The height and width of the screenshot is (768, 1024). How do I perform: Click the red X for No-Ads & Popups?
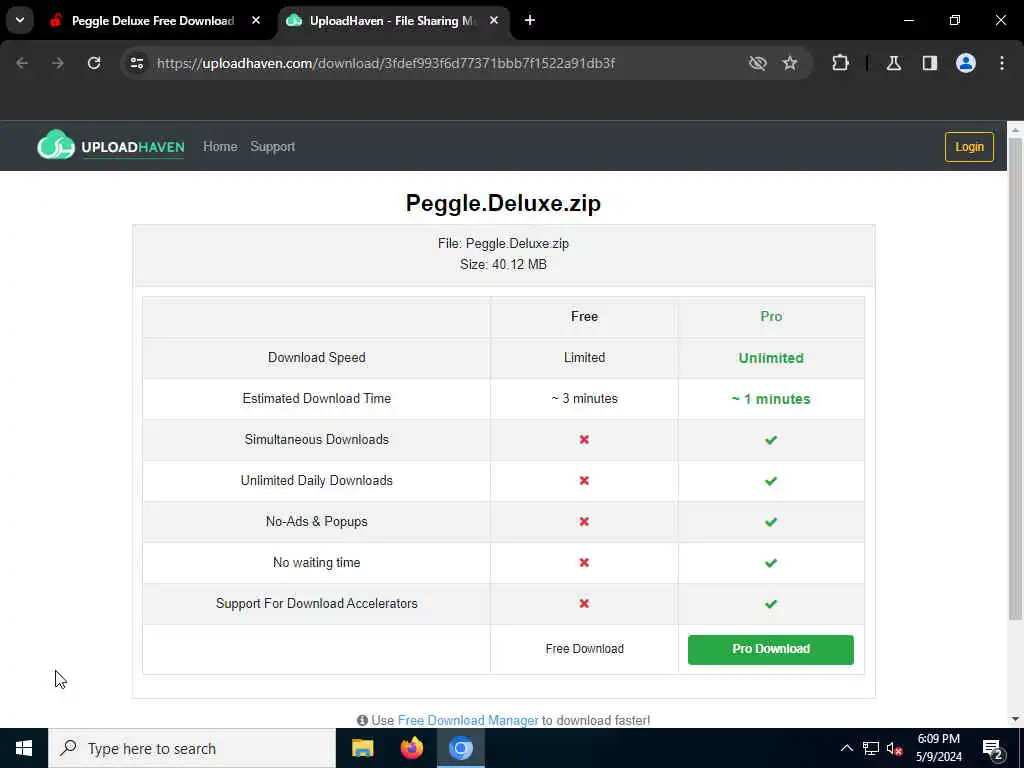(x=584, y=522)
